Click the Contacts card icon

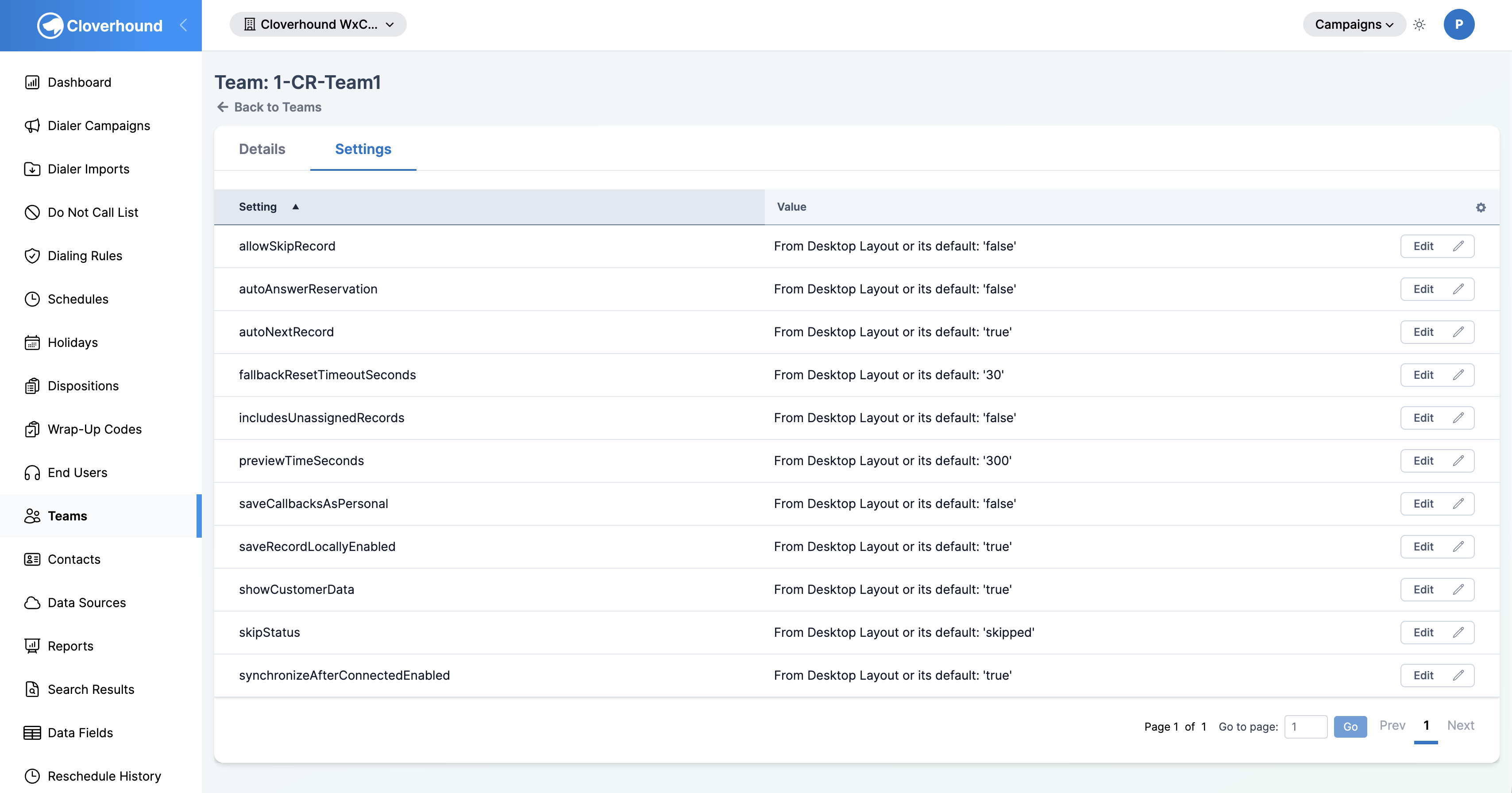[x=32, y=559]
